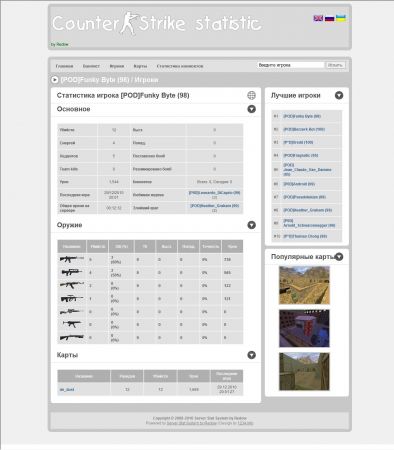Open the third popular map thumbnail
The height and width of the screenshot is (450, 394).
coord(304,371)
